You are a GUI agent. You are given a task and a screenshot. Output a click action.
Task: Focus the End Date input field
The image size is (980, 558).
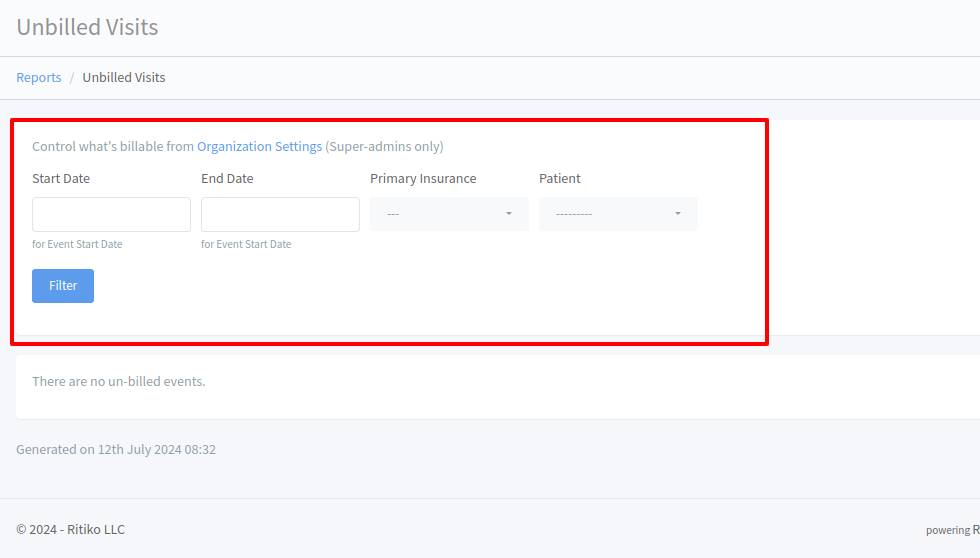(280, 214)
